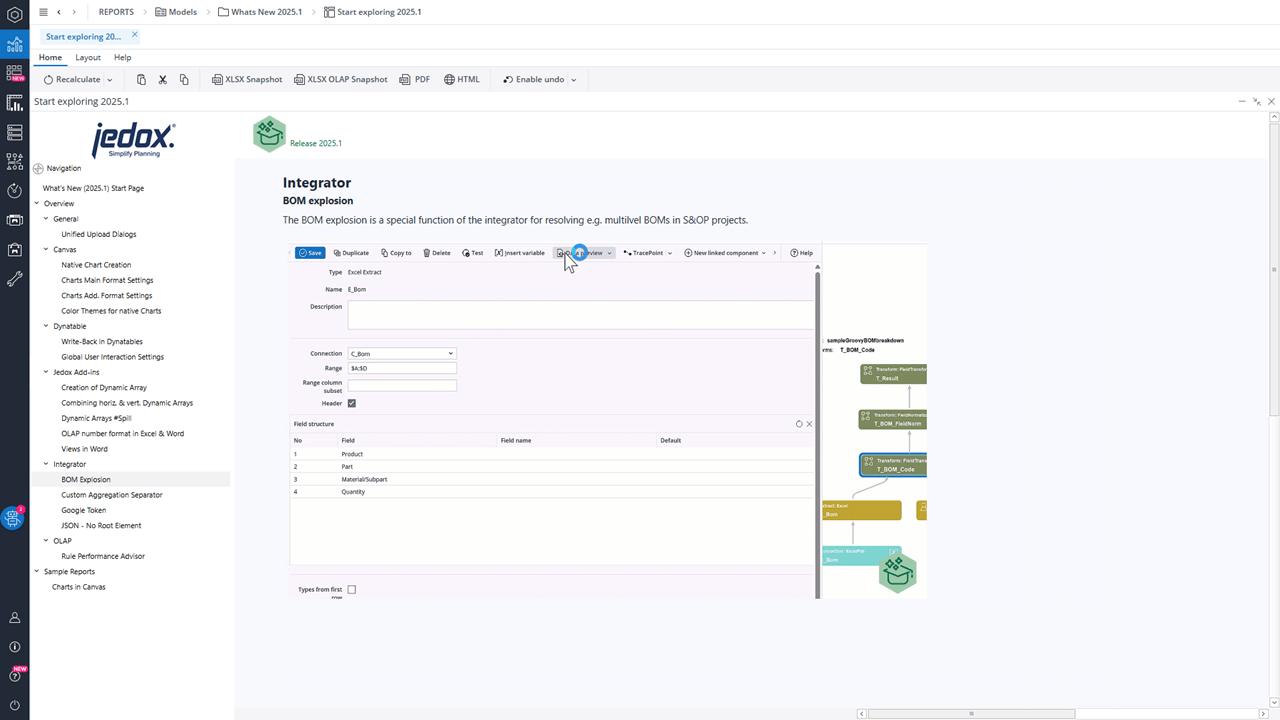Click the clipboard icon right of the scissors
1280x720 pixels.
click(184, 79)
